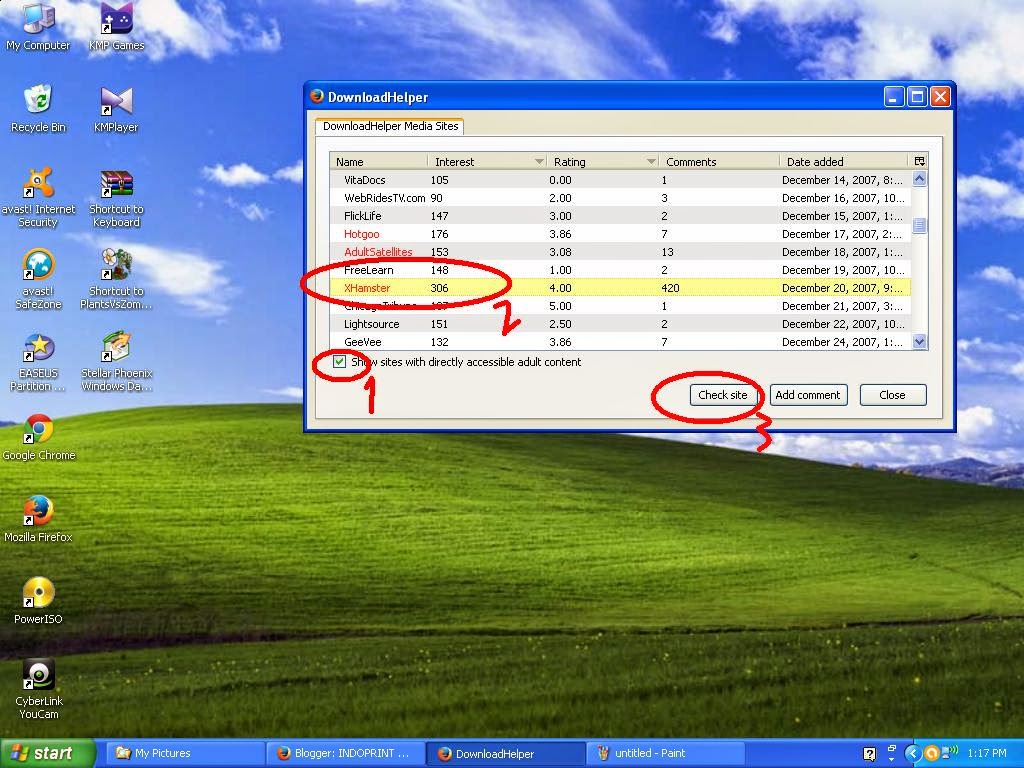
Task: Launch KMPlayer from desktop
Action: pyautogui.click(x=116, y=110)
